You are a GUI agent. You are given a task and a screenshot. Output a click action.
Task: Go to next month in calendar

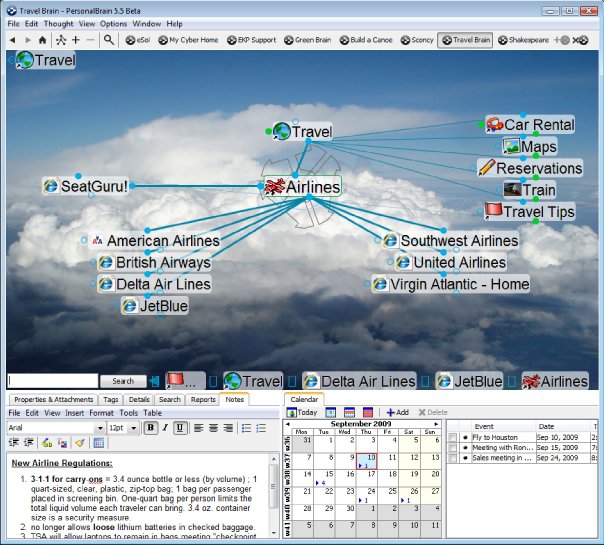point(436,424)
